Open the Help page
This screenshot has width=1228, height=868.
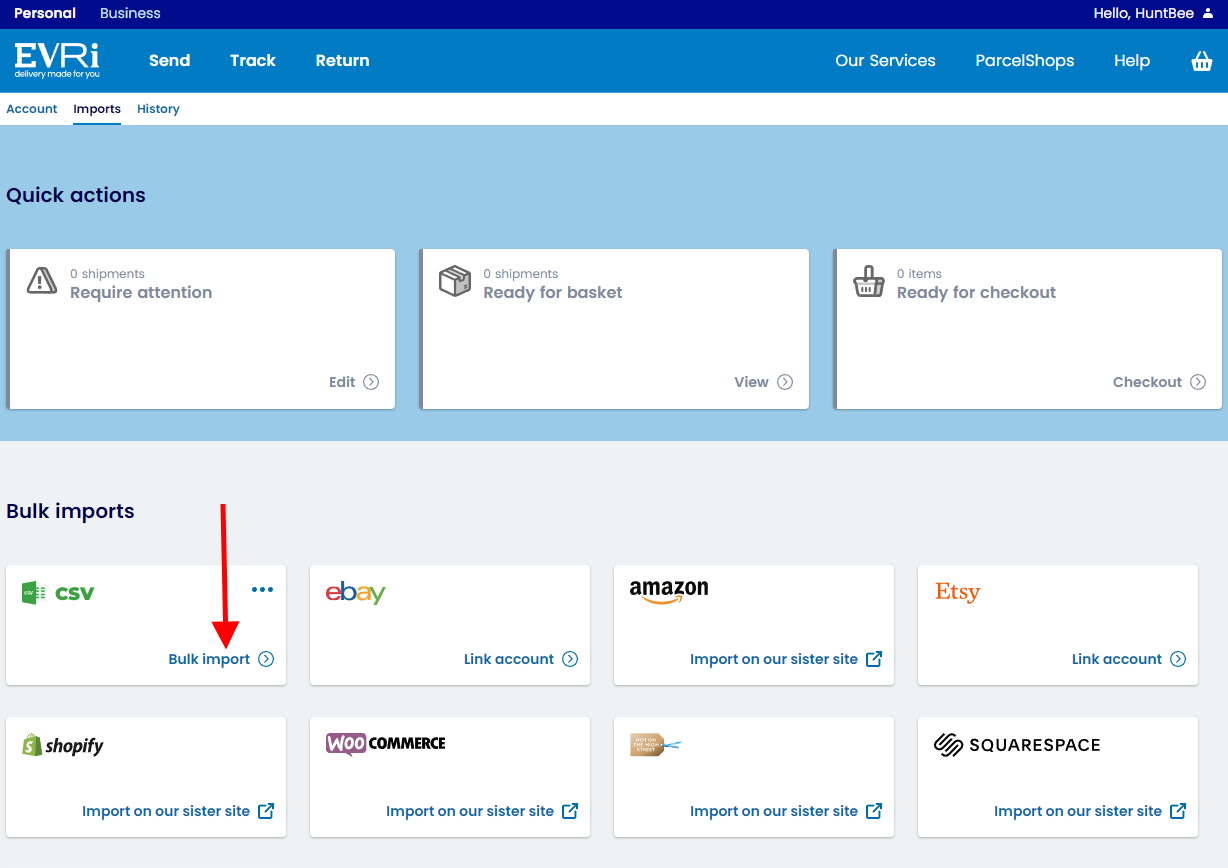coord(1132,61)
